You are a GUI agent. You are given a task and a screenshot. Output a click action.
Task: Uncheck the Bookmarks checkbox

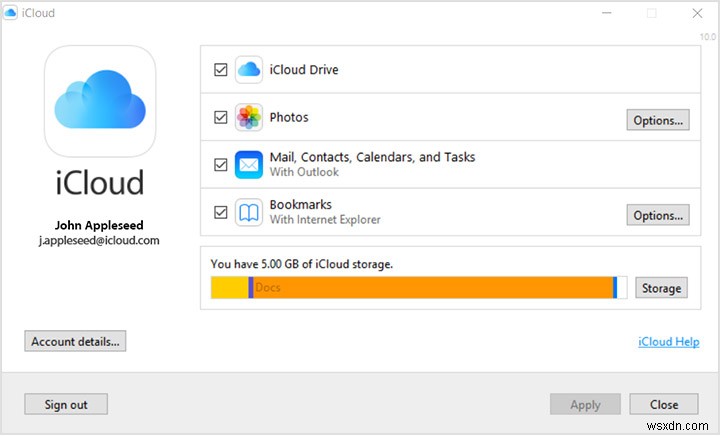click(x=221, y=212)
